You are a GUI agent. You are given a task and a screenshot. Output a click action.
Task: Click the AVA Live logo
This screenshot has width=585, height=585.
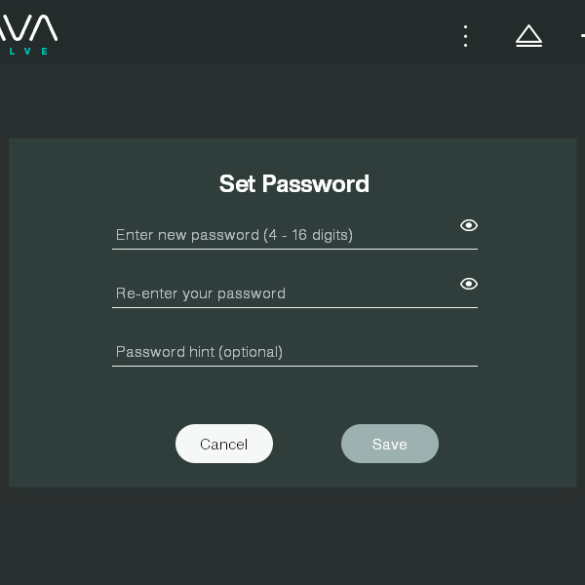point(27,35)
